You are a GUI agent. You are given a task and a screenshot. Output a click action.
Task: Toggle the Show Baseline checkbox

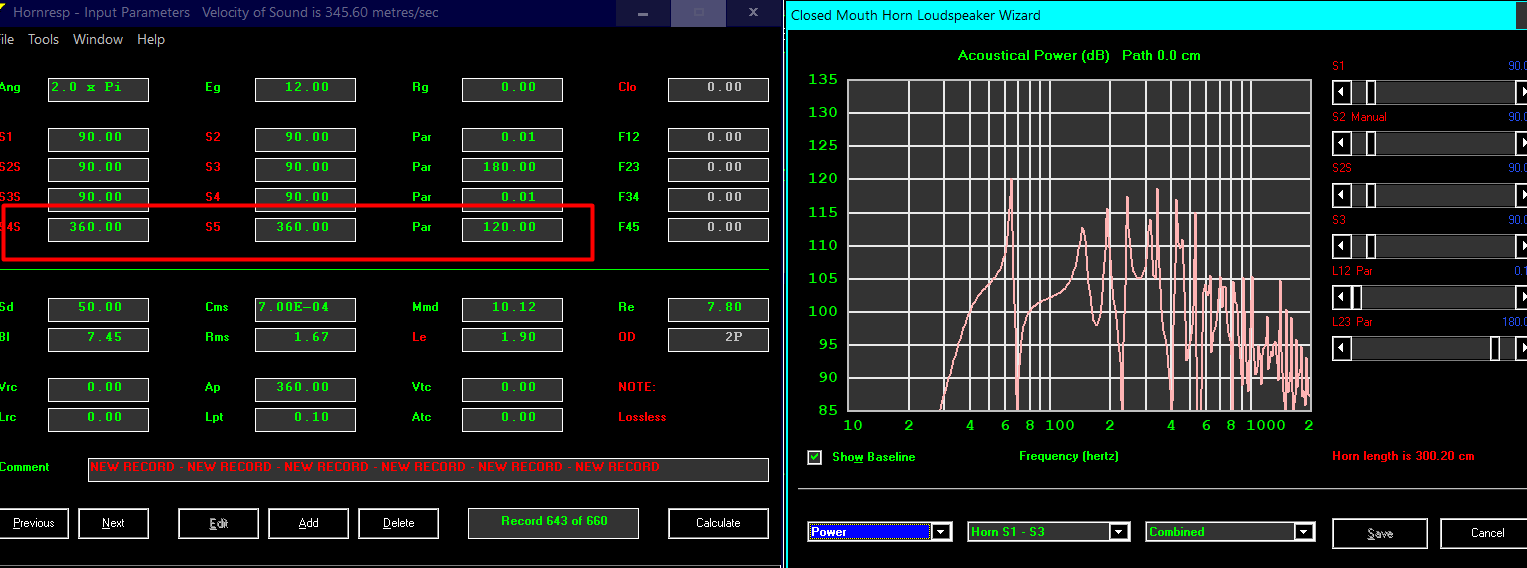tap(815, 457)
